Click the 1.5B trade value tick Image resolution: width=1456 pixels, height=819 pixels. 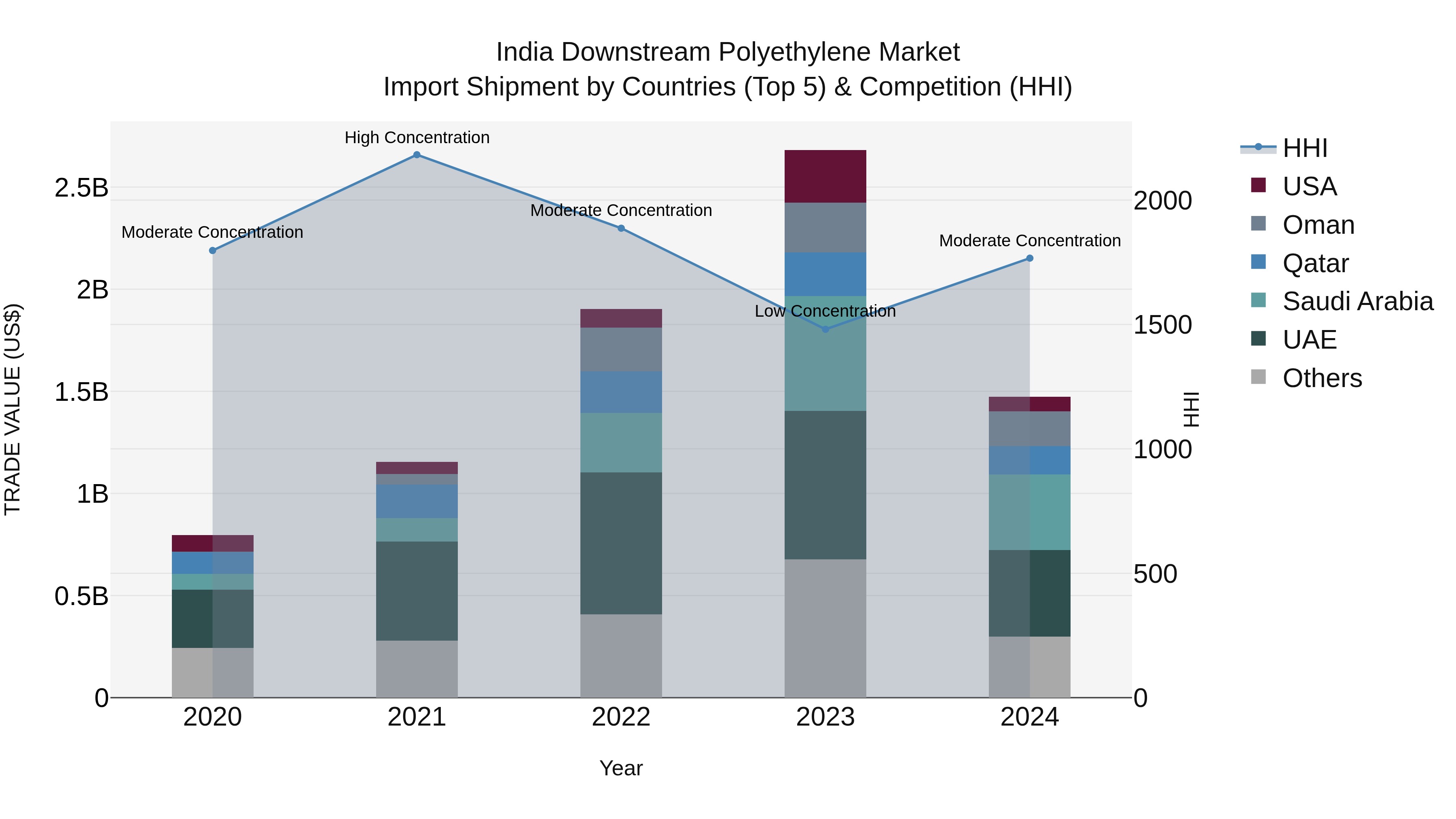[81, 392]
